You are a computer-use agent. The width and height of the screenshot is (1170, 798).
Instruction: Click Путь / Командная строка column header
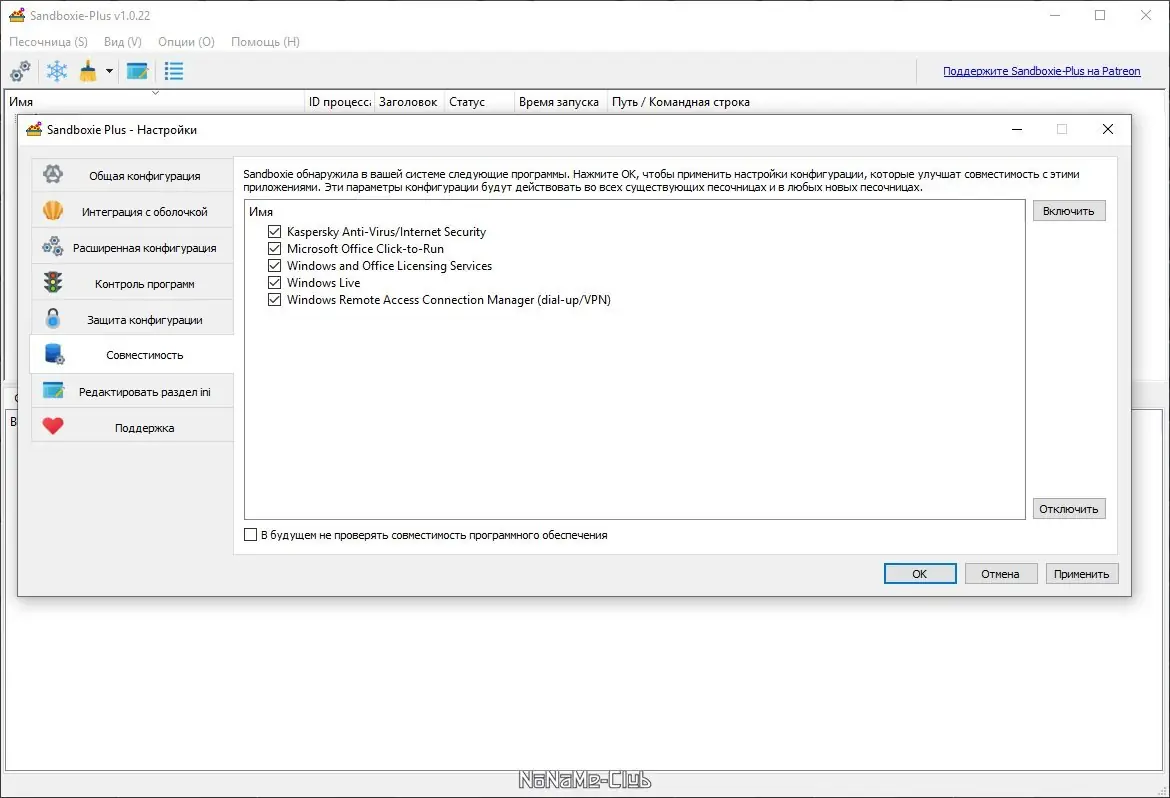(681, 102)
